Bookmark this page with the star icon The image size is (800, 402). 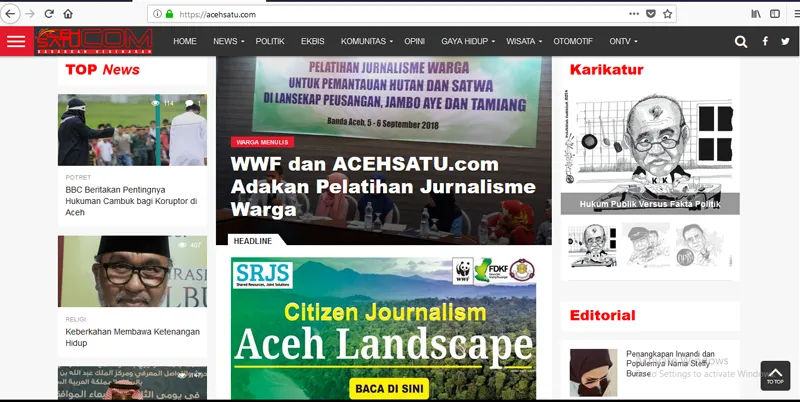pyautogui.click(x=667, y=14)
